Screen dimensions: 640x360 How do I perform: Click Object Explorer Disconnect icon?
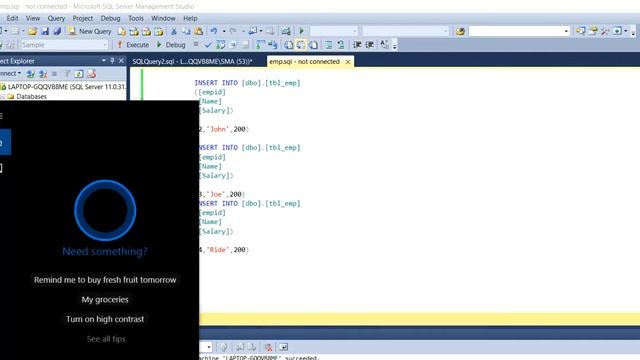click(42, 74)
